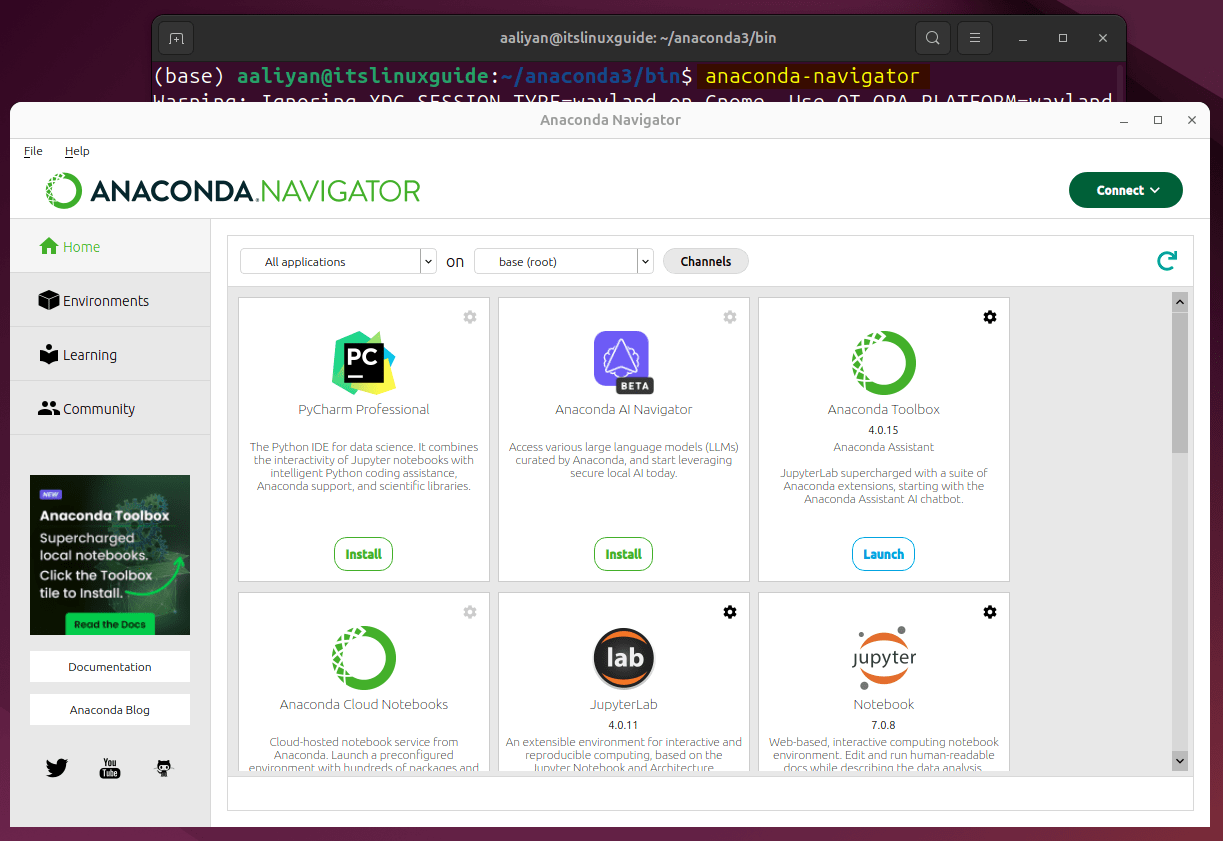The image size is (1223, 841).
Task: Open the YouTube icon in the sidebar
Action: (110, 768)
